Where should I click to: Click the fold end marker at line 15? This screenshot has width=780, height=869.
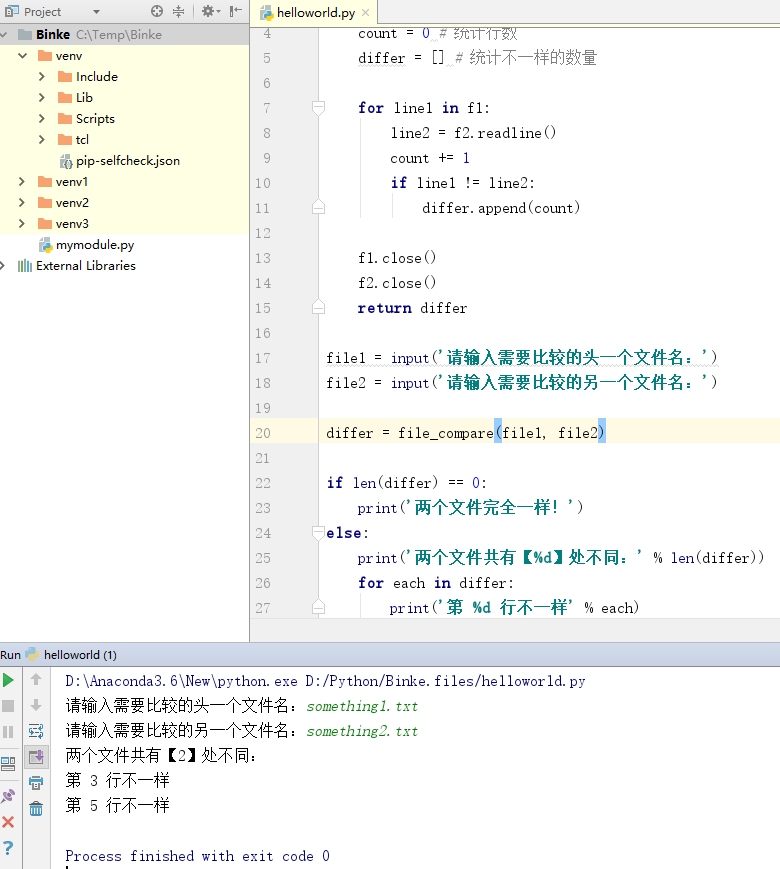[x=318, y=307]
